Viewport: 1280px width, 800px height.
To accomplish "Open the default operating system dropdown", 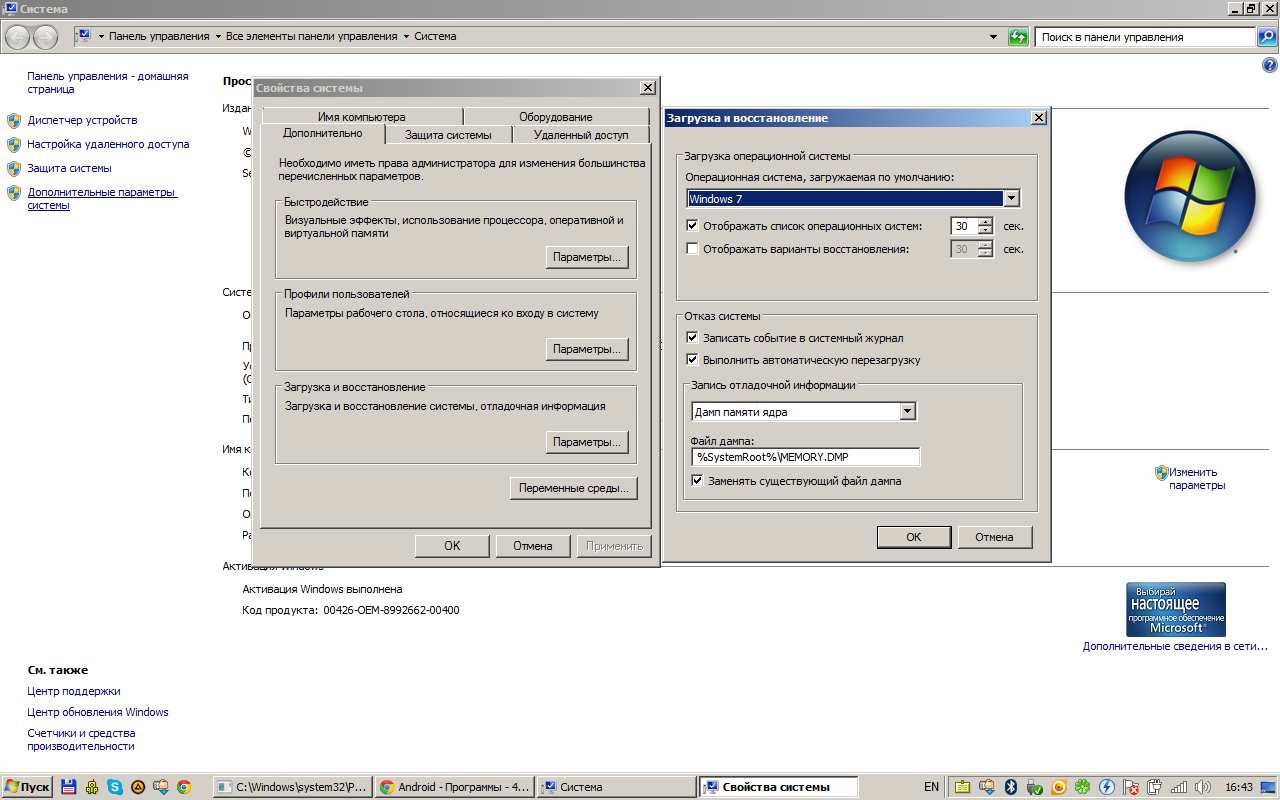I will (1012, 199).
